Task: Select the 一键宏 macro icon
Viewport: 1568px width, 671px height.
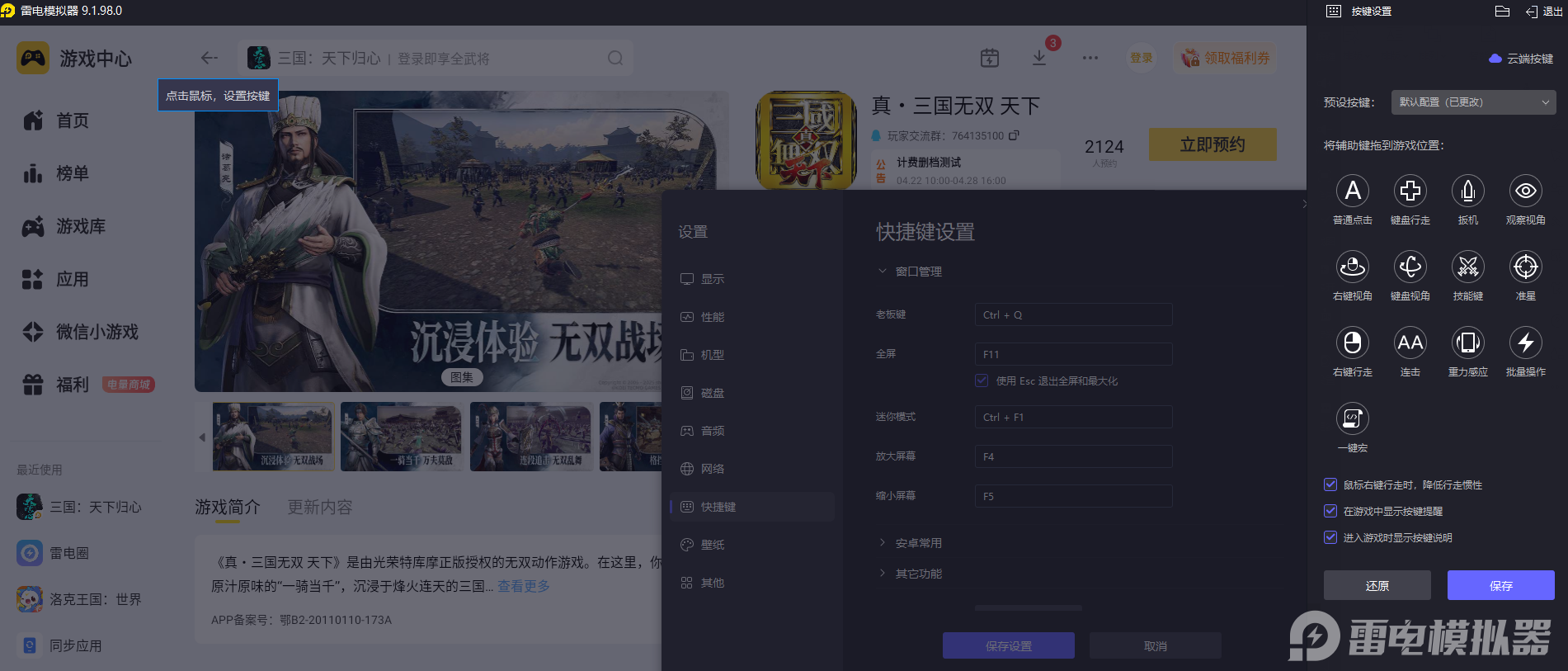Action: [1352, 419]
